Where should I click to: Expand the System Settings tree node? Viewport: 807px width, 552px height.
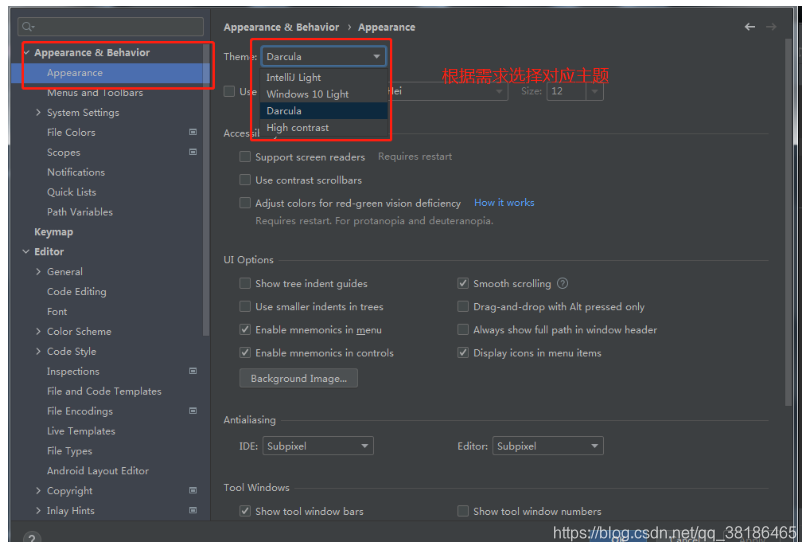pyautogui.click(x=38, y=112)
